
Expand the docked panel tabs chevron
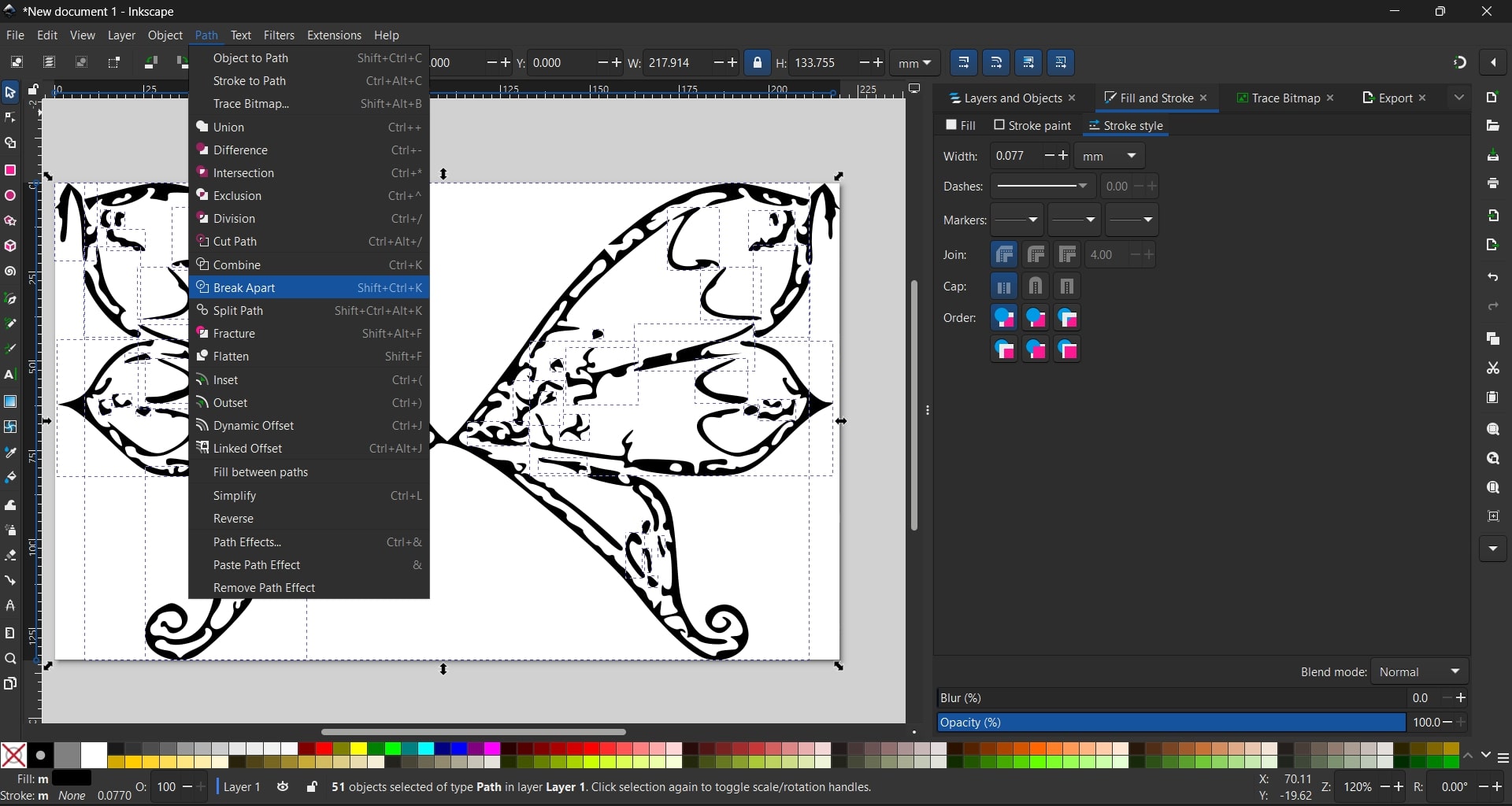[x=1459, y=98]
